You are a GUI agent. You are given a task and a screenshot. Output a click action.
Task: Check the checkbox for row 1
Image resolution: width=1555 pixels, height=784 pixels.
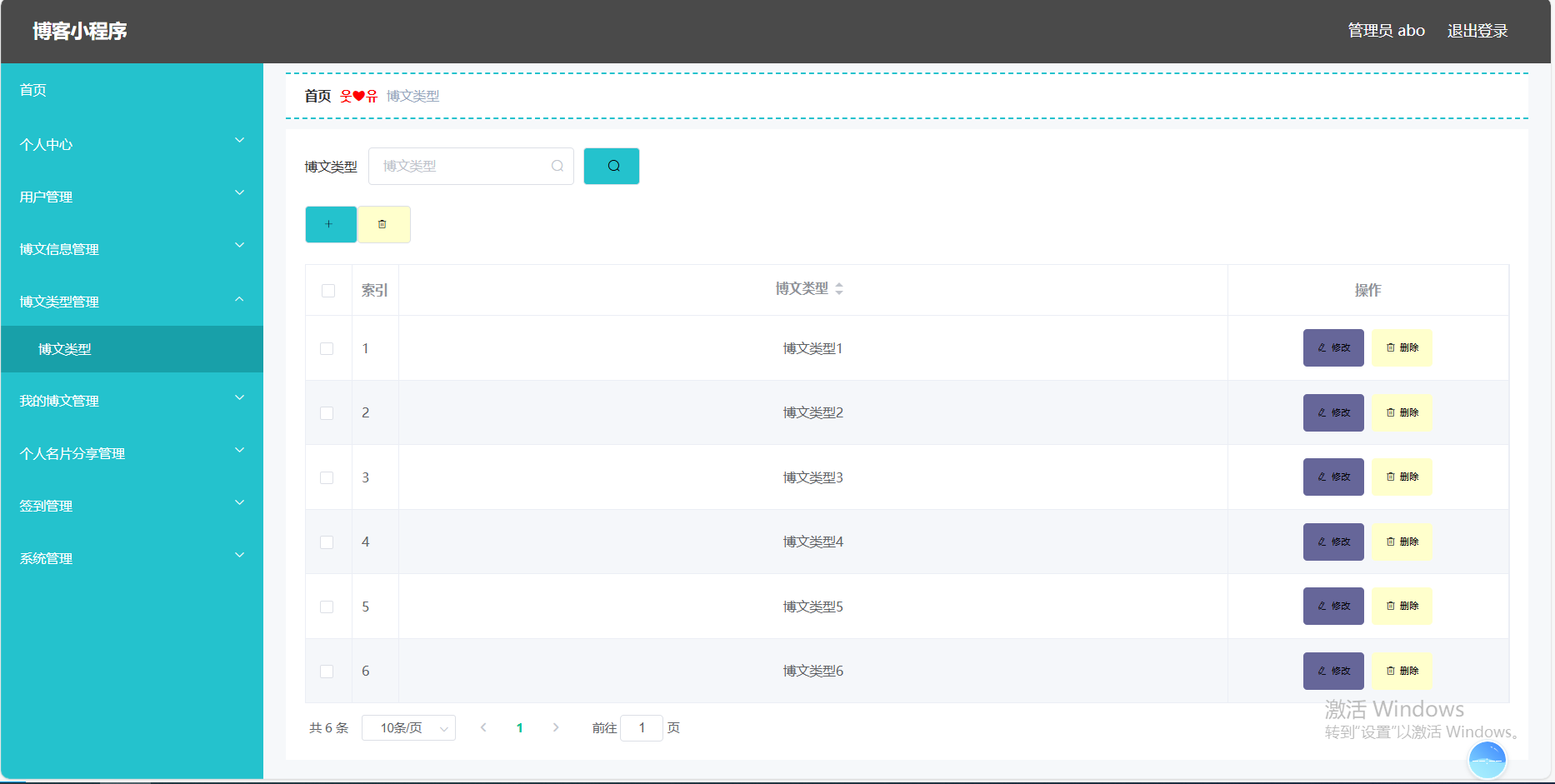pyautogui.click(x=327, y=348)
